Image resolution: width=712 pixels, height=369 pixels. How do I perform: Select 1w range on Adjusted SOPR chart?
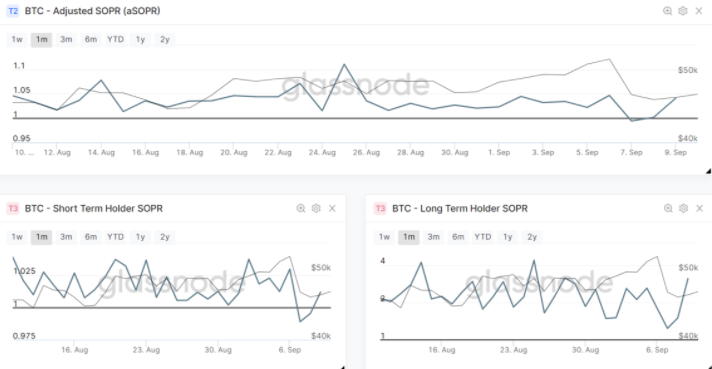click(17, 39)
